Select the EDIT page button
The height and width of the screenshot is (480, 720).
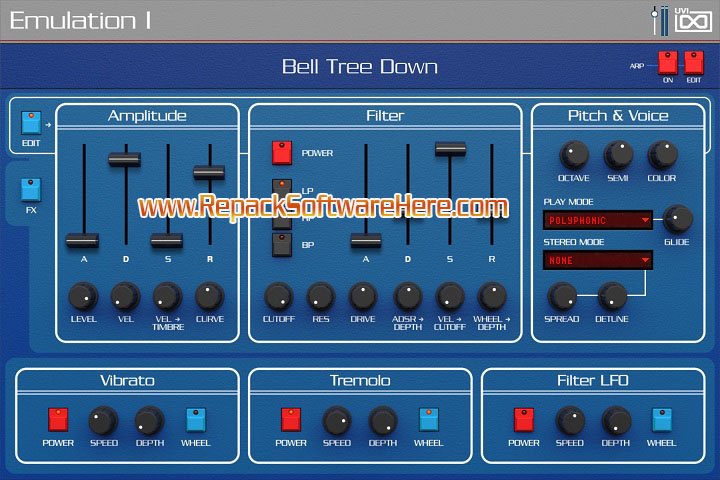(x=31, y=123)
